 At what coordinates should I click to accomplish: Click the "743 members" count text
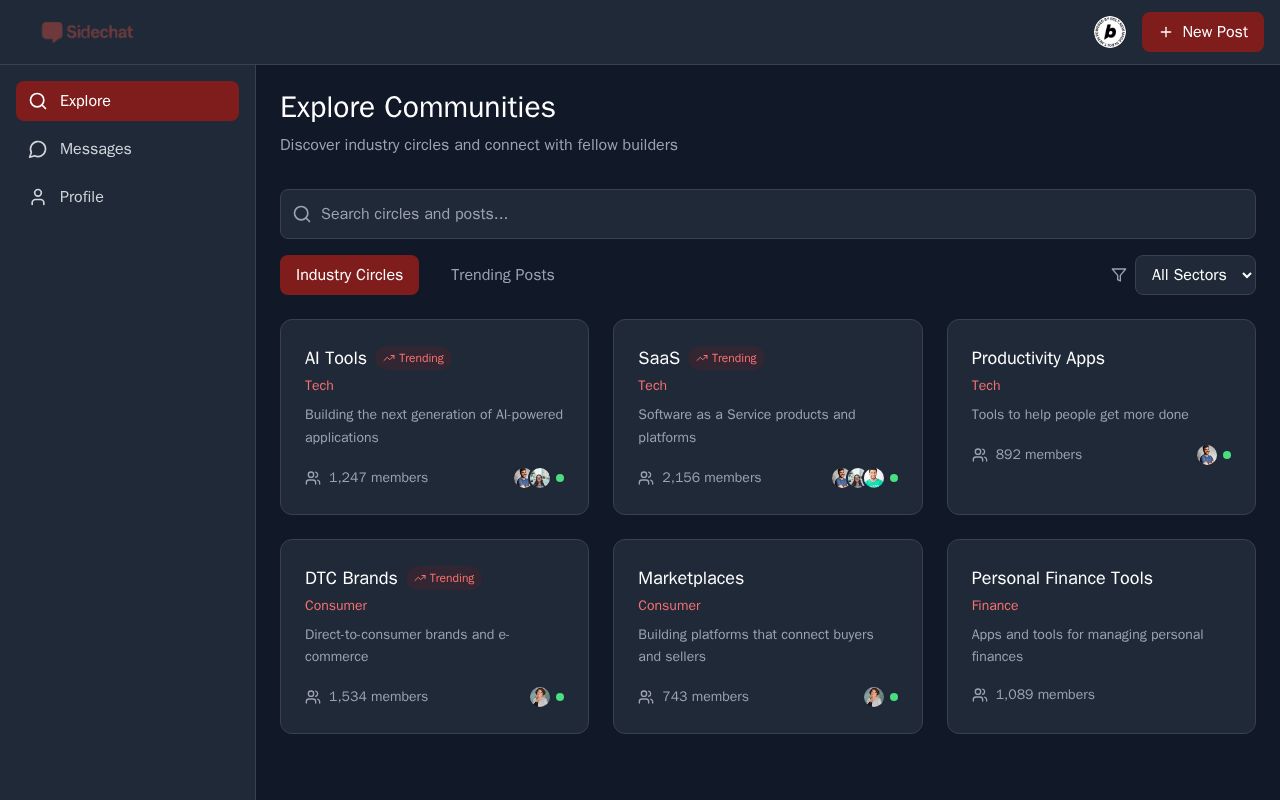point(705,697)
